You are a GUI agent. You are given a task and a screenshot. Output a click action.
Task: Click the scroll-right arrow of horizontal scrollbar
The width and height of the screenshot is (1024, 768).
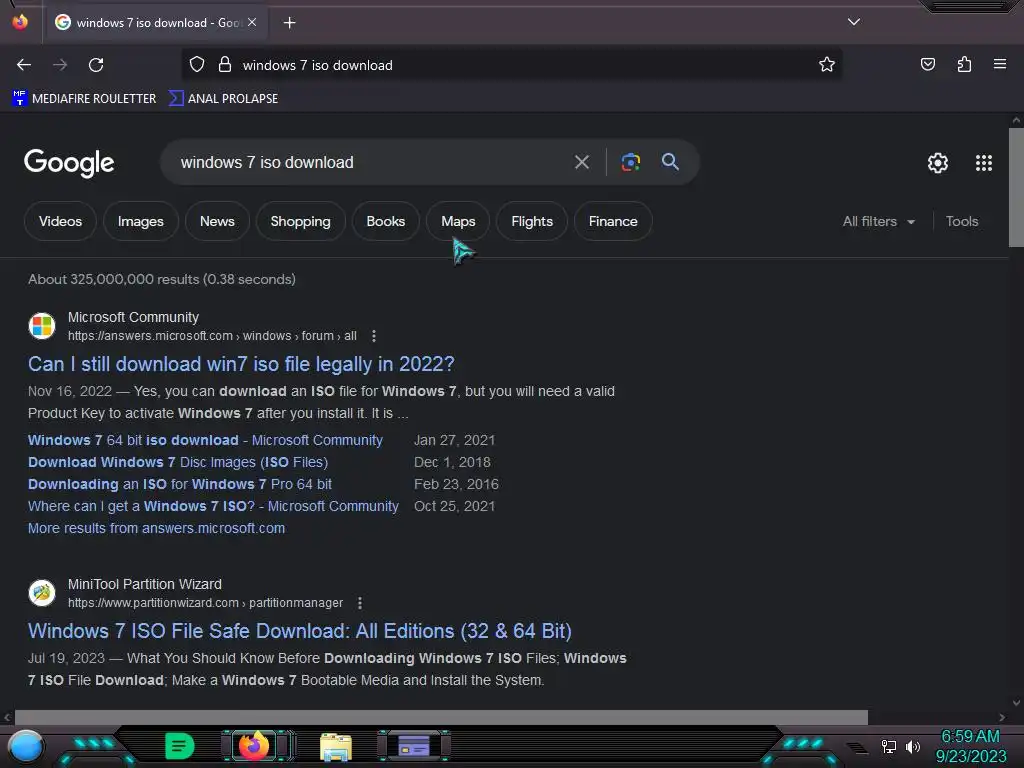pyautogui.click(x=1002, y=717)
